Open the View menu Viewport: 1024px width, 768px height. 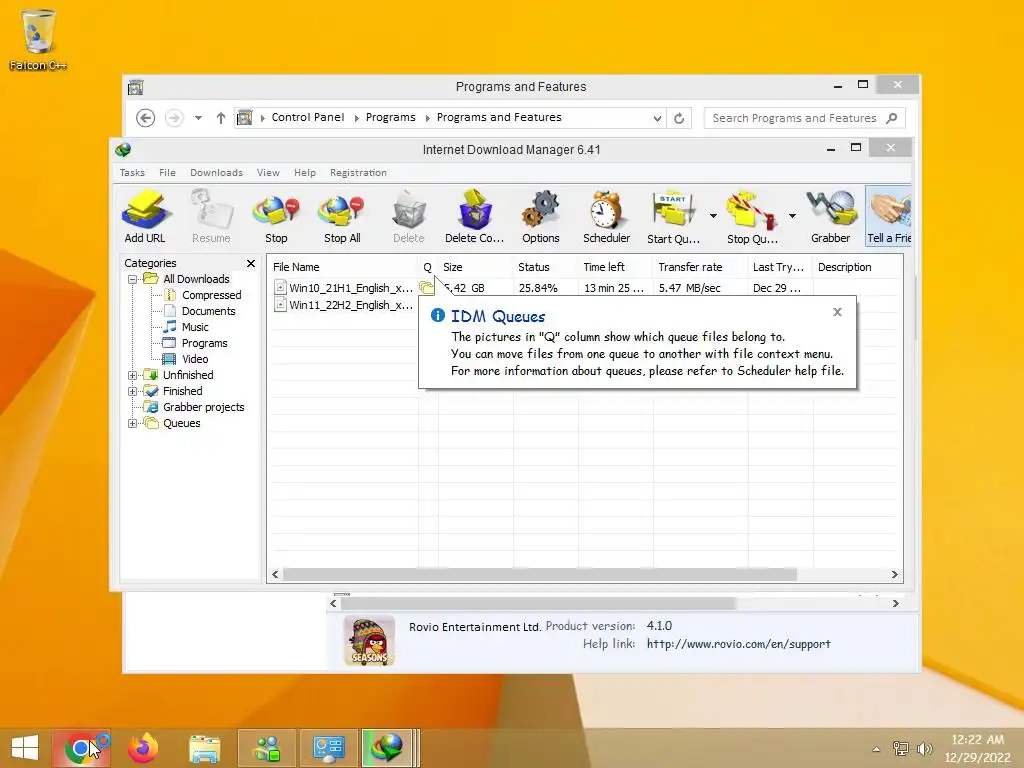click(268, 172)
